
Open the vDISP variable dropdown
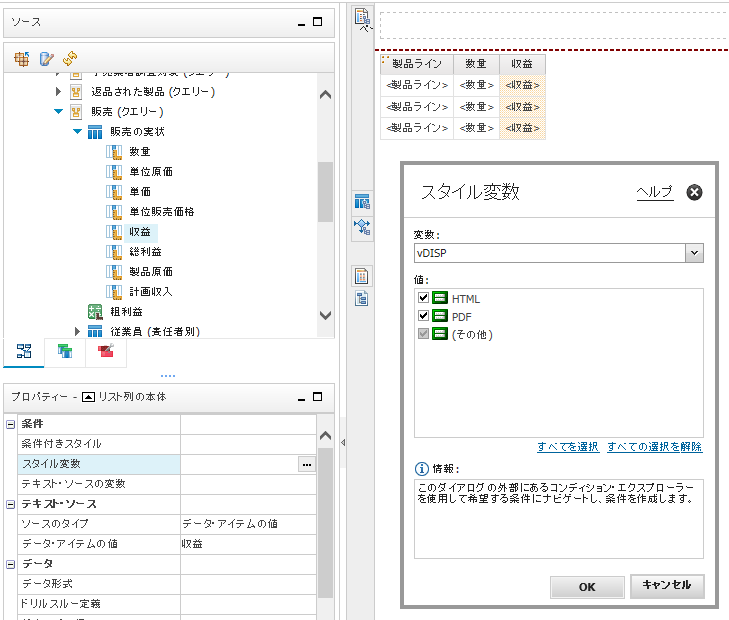695,253
